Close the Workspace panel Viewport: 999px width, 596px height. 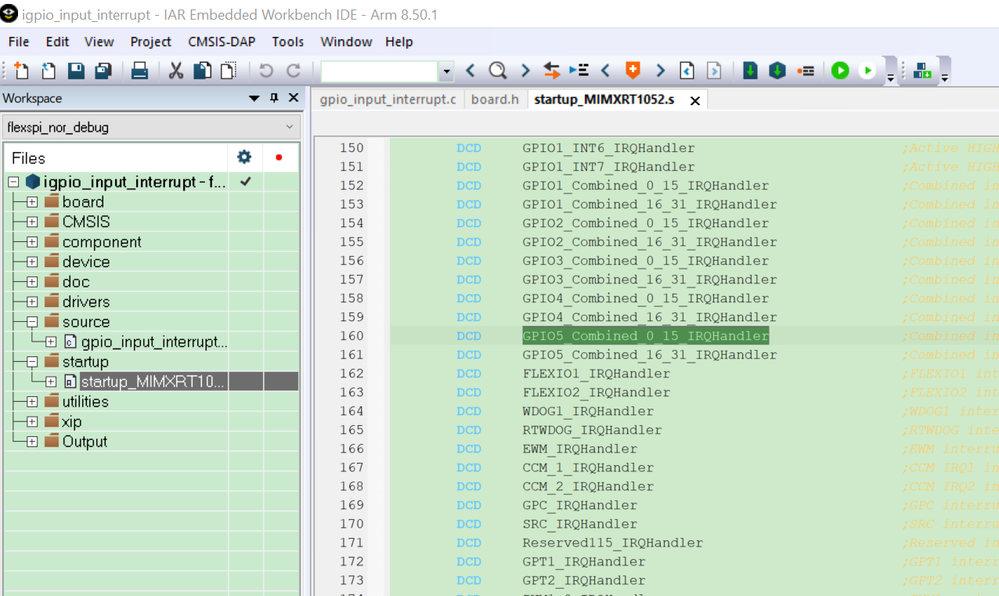point(293,98)
